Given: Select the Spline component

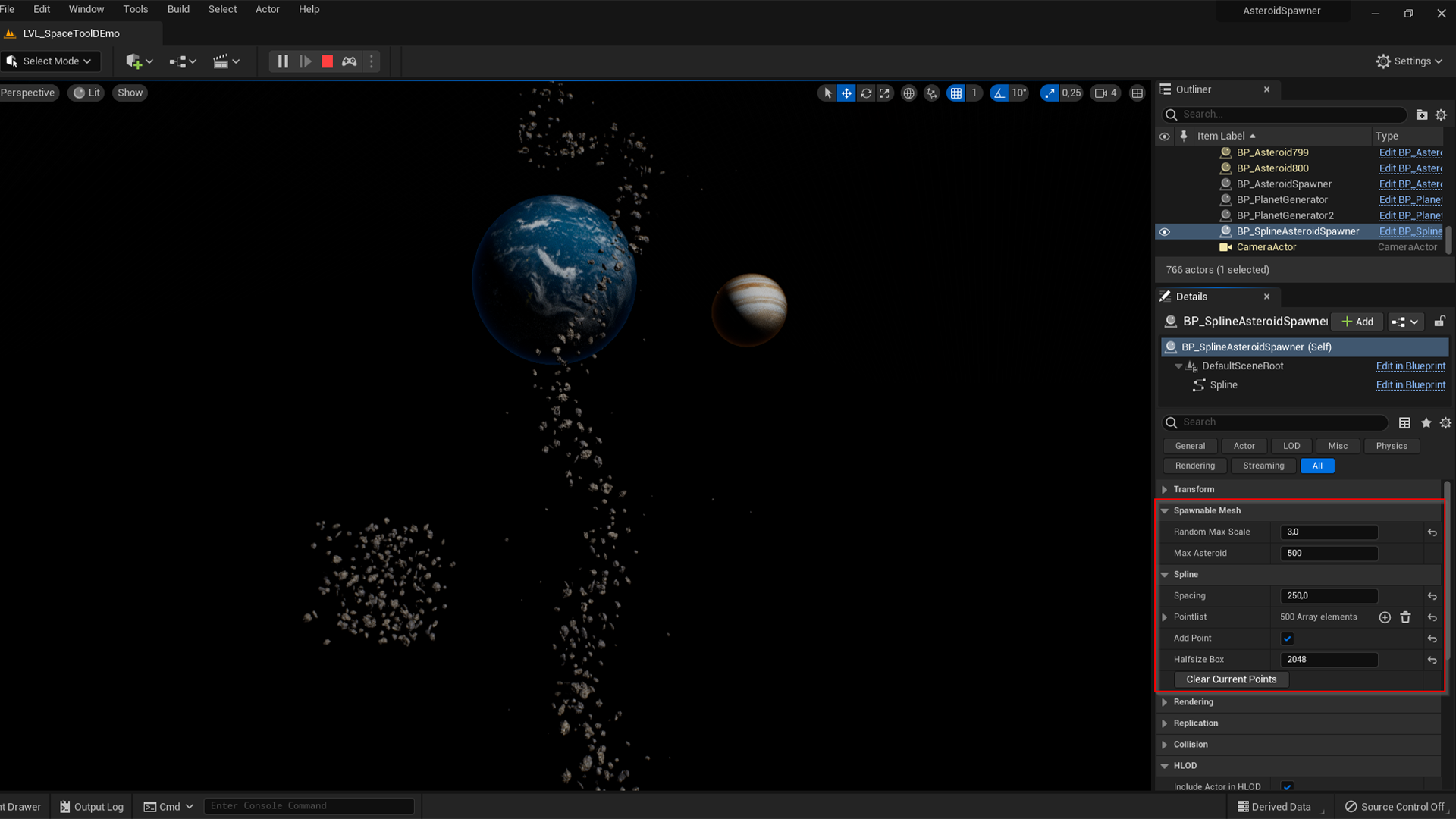Looking at the screenshot, I should coord(1223,384).
